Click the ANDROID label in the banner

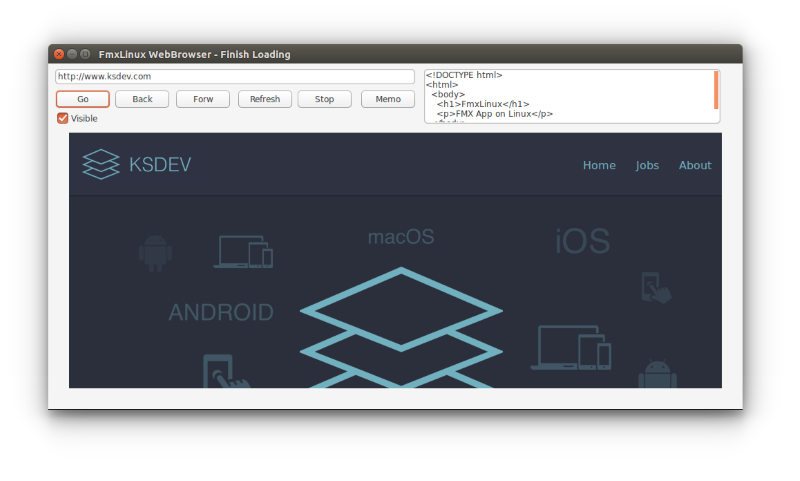point(221,312)
